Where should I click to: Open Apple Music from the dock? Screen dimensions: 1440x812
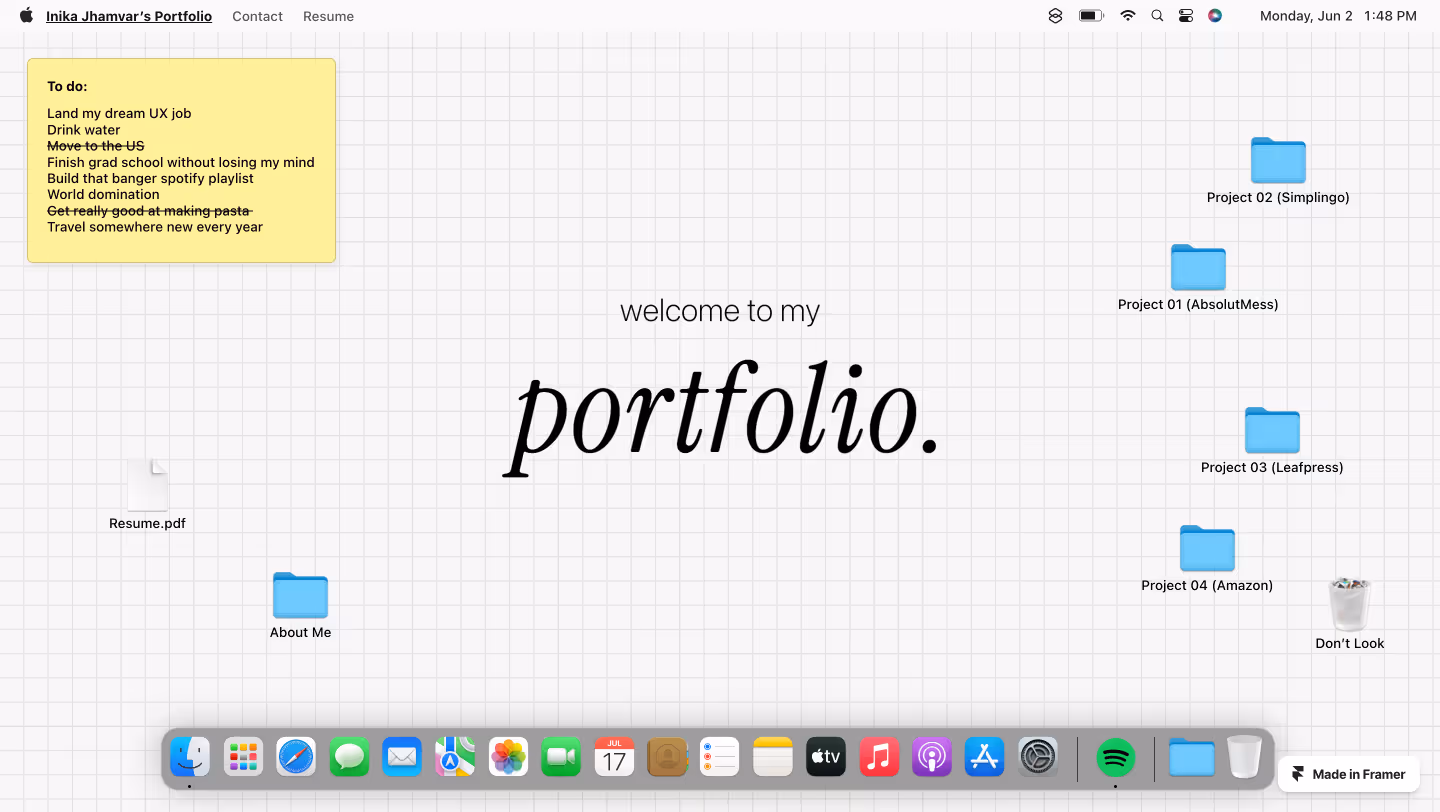[879, 757]
